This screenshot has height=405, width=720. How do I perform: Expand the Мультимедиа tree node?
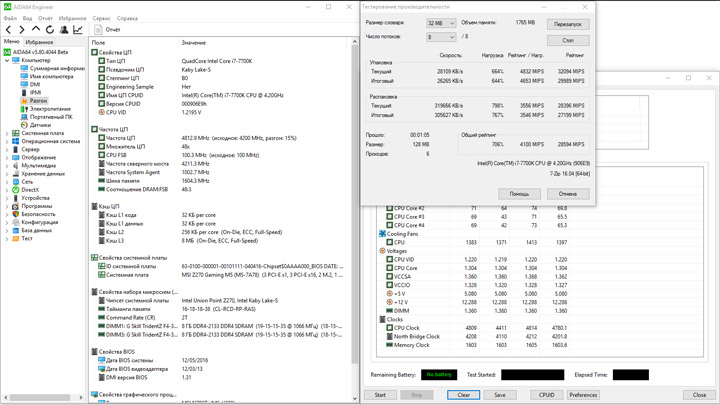[7, 165]
